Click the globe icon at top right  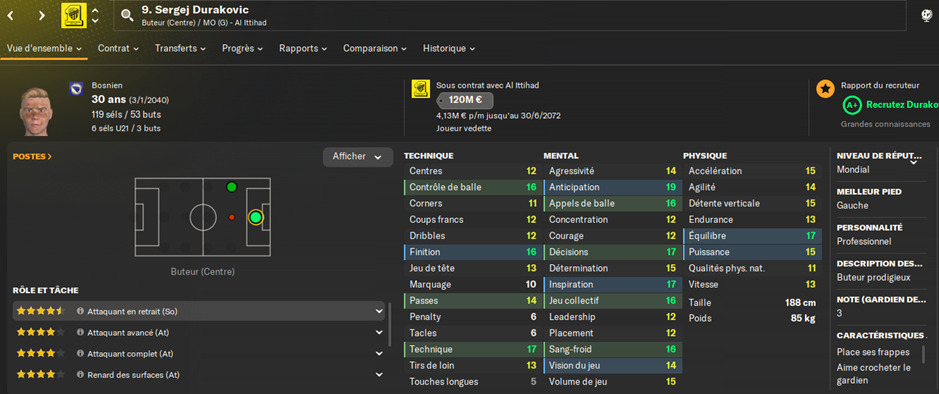coord(926,15)
